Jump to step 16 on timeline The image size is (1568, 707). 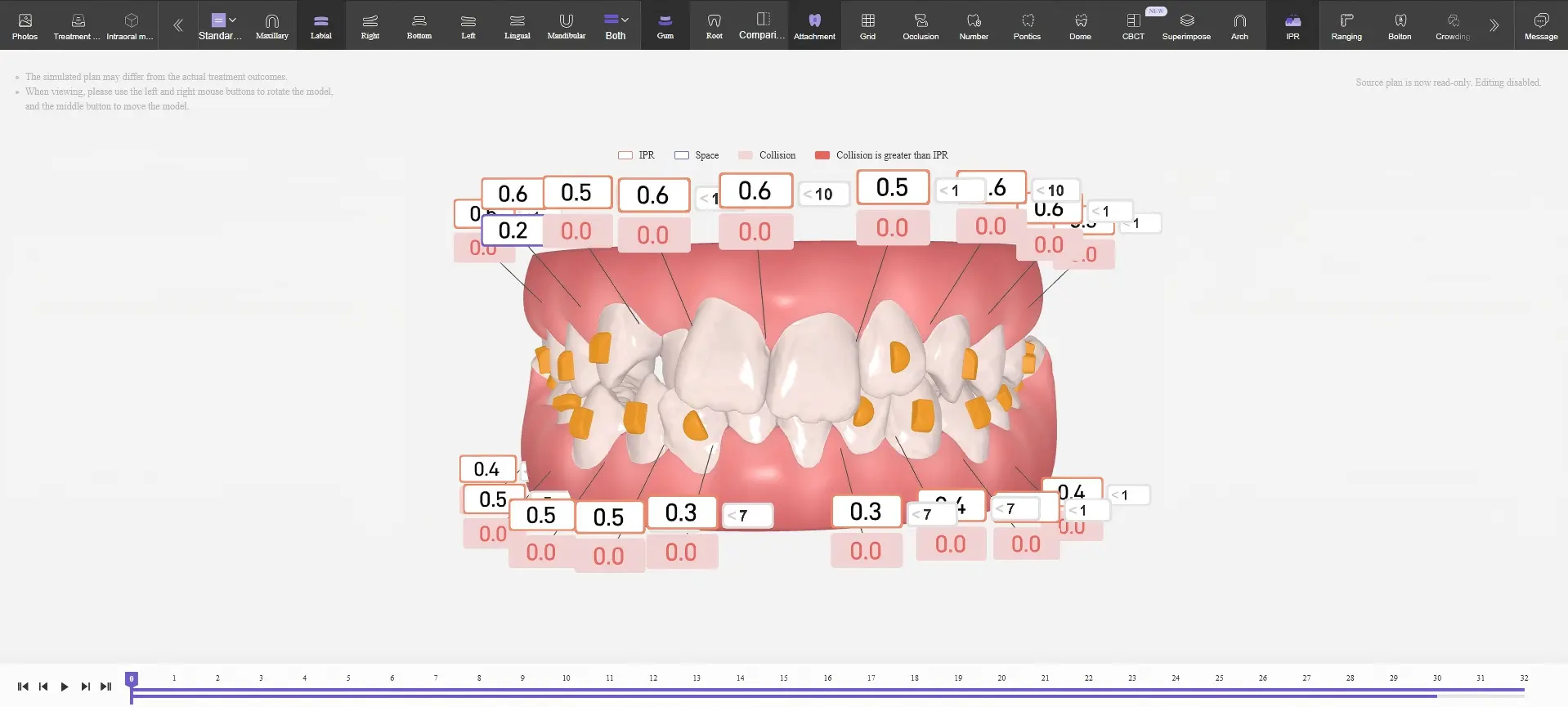[827, 678]
